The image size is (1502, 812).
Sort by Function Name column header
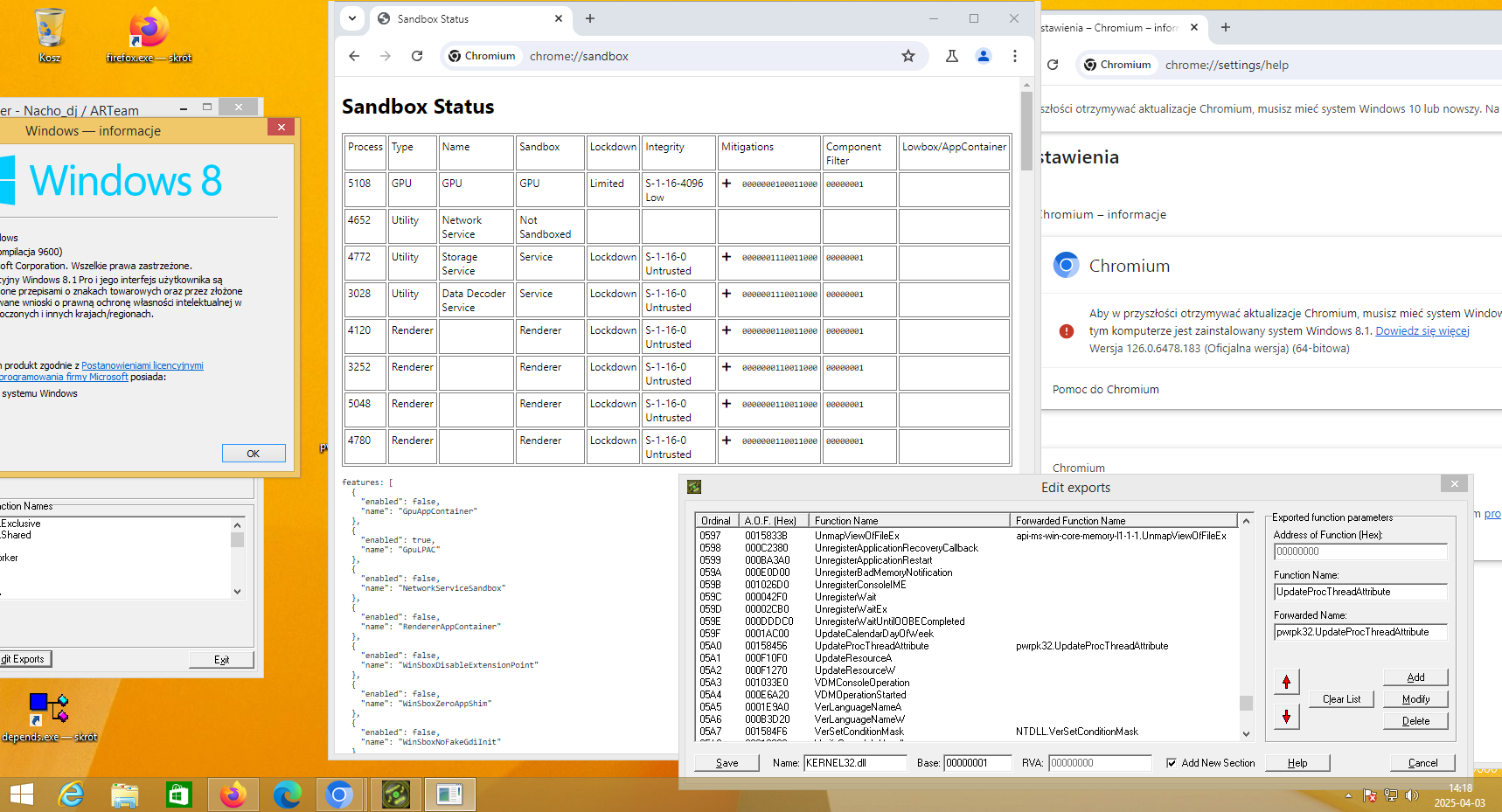tap(909, 520)
